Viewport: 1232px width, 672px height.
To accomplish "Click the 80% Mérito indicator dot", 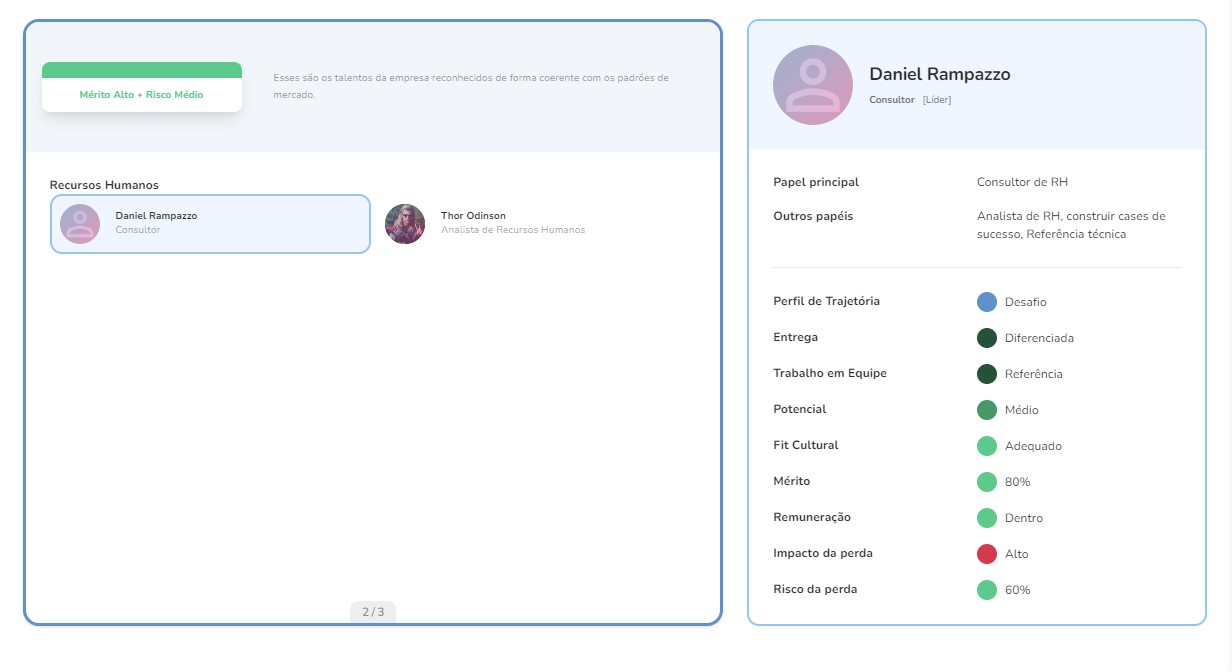I will tap(987, 482).
